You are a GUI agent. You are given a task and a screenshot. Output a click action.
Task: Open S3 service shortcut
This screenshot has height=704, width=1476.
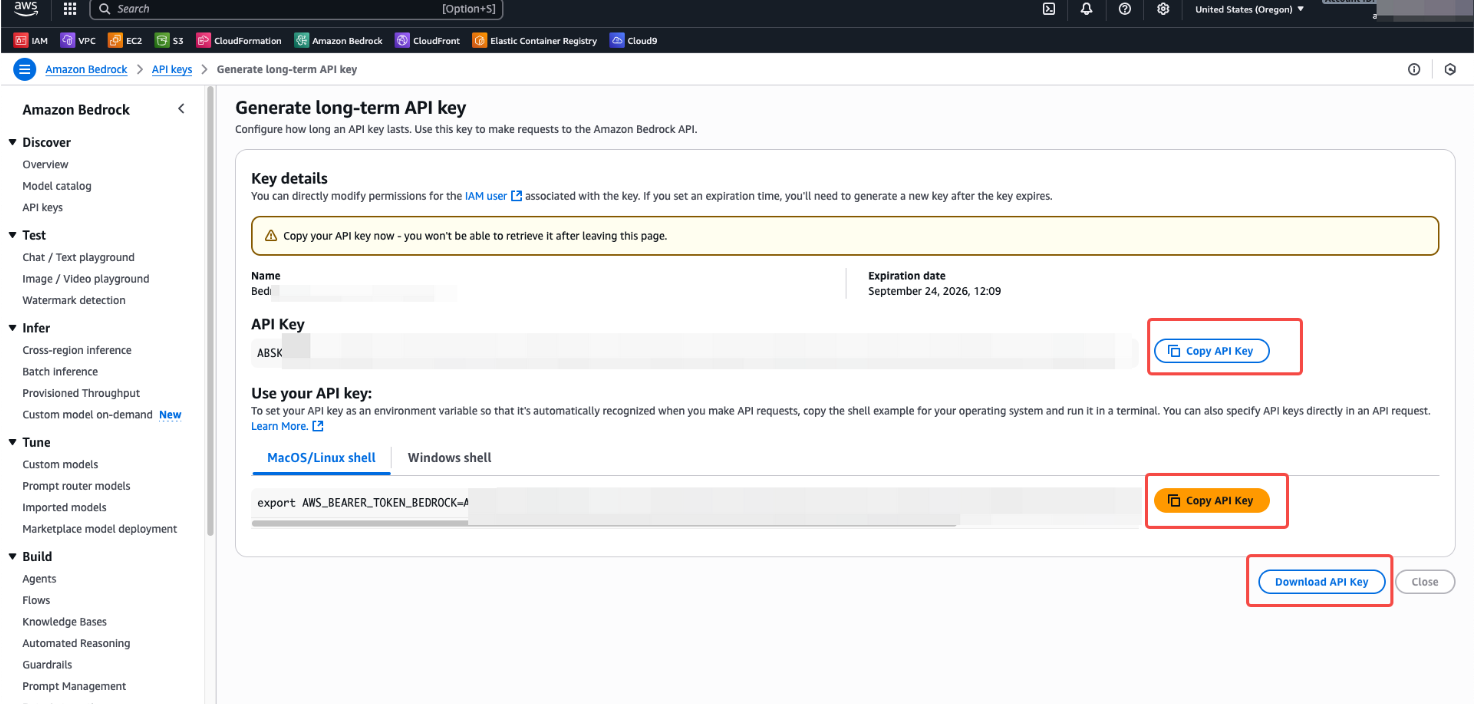(x=170, y=41)
